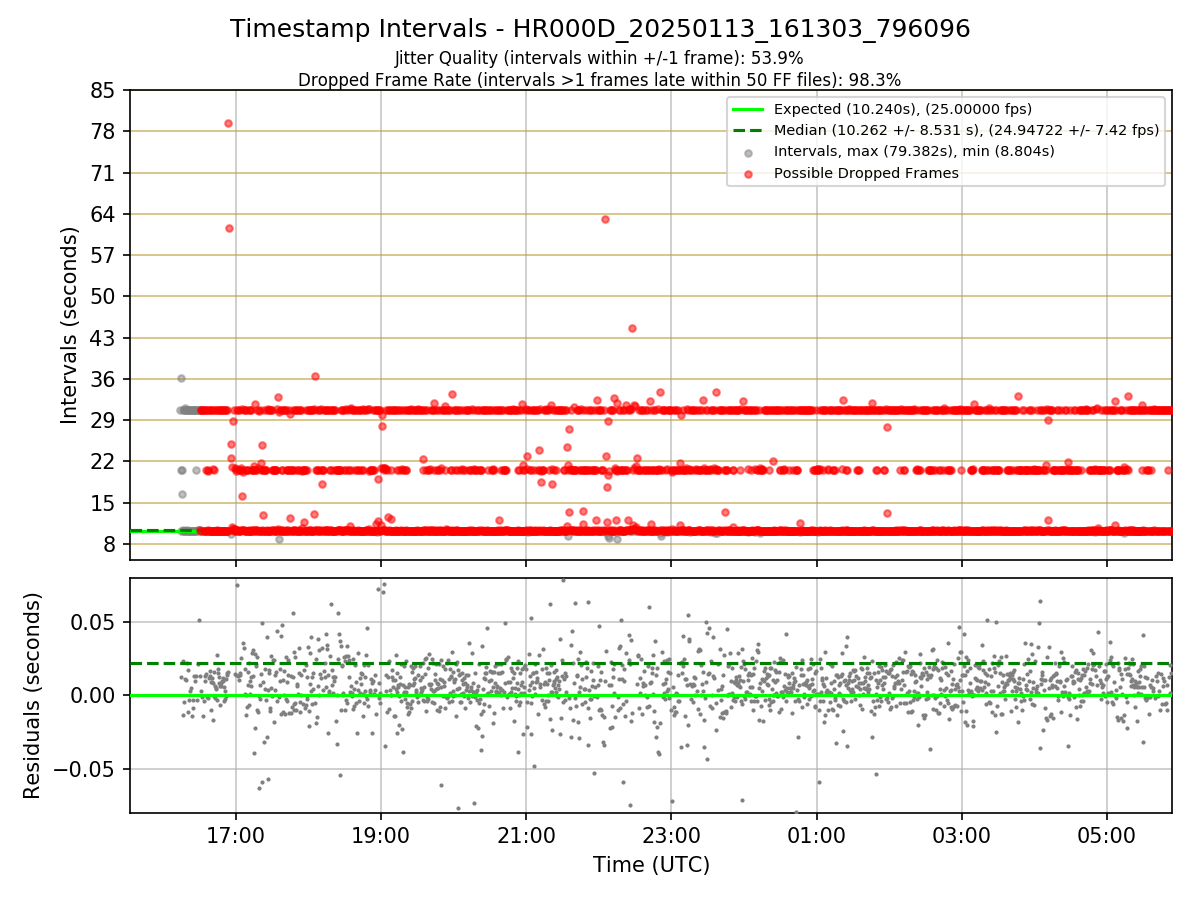The width and height of the screenshot is (1200, 900).
Task: Click x-axis tick label "21:00"
Action: coord(526,835)
